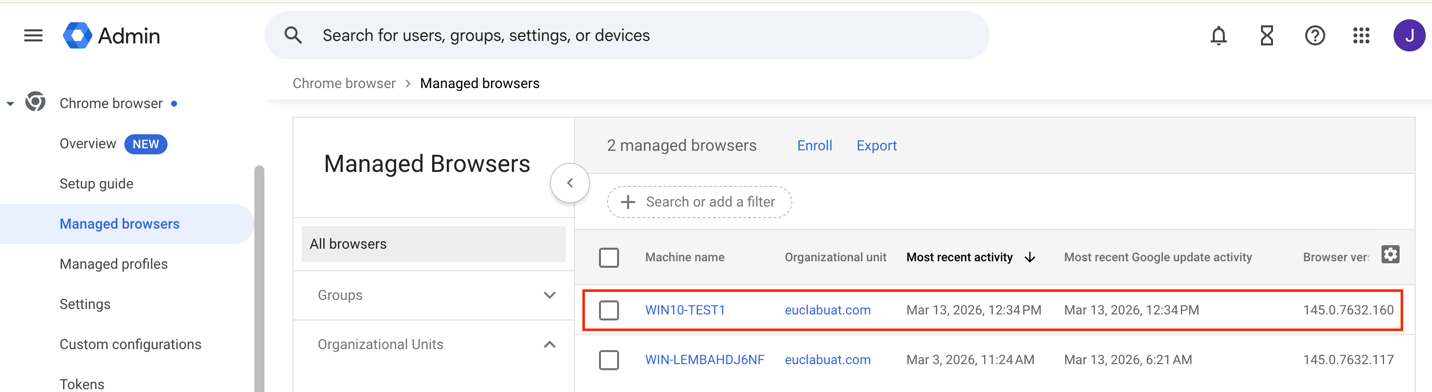Click the Search or add a filter field
Image resolution: width=1432 pixels, height=392 pixels.
pyautogui.click(x=699, y=202)
